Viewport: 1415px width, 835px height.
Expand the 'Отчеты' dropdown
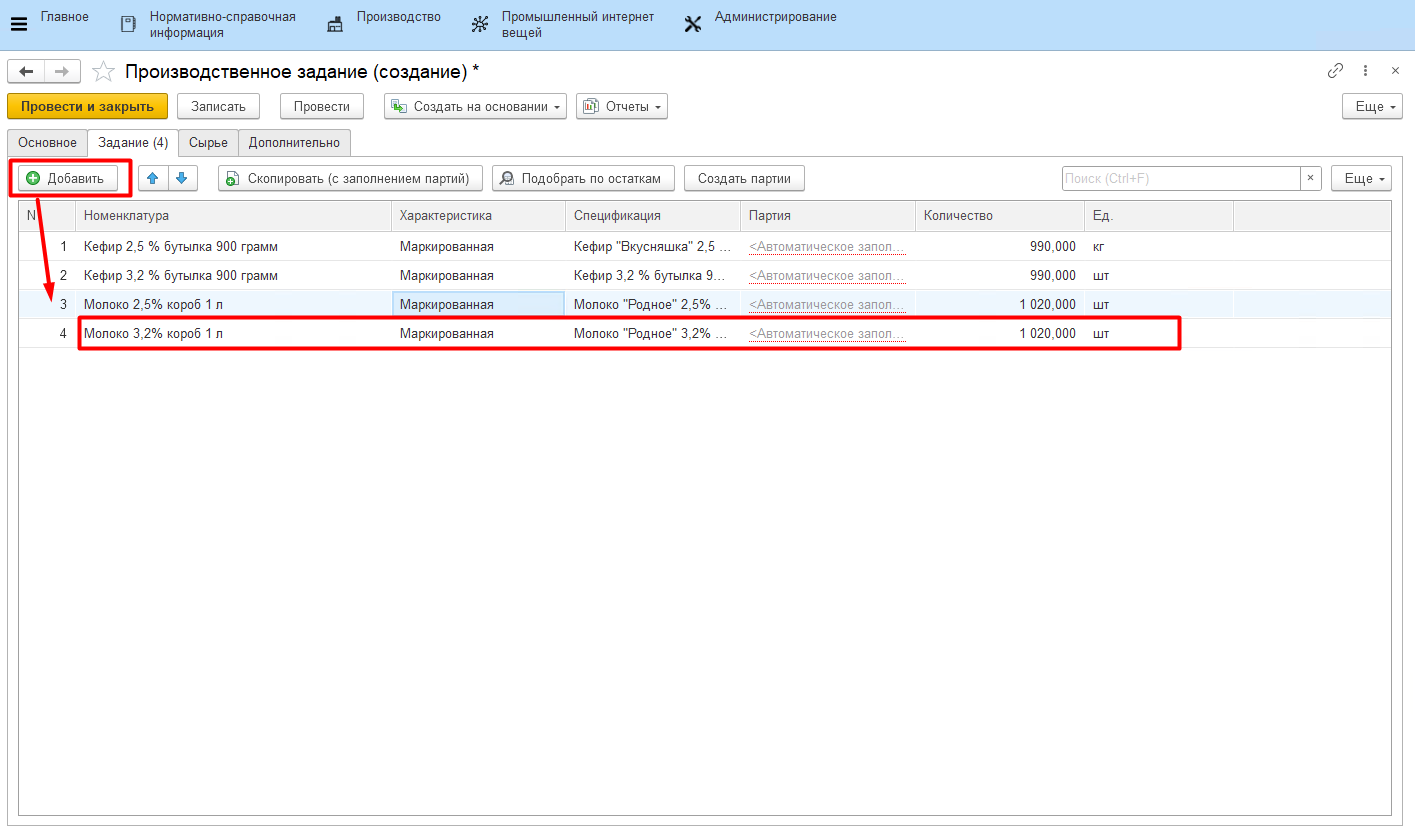coord(621,106)
